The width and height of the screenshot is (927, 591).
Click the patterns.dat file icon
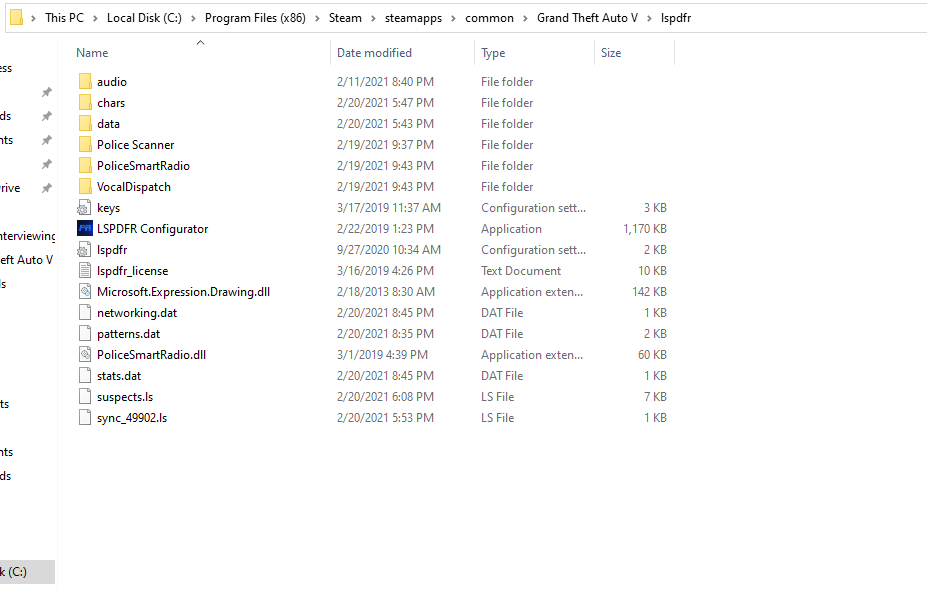(85, 334)
